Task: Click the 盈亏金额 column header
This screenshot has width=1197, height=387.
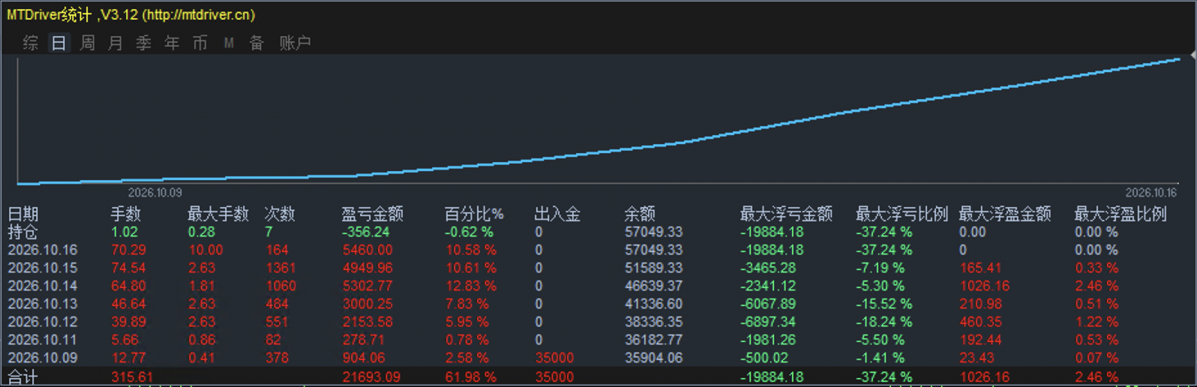Action: (373, 214)
